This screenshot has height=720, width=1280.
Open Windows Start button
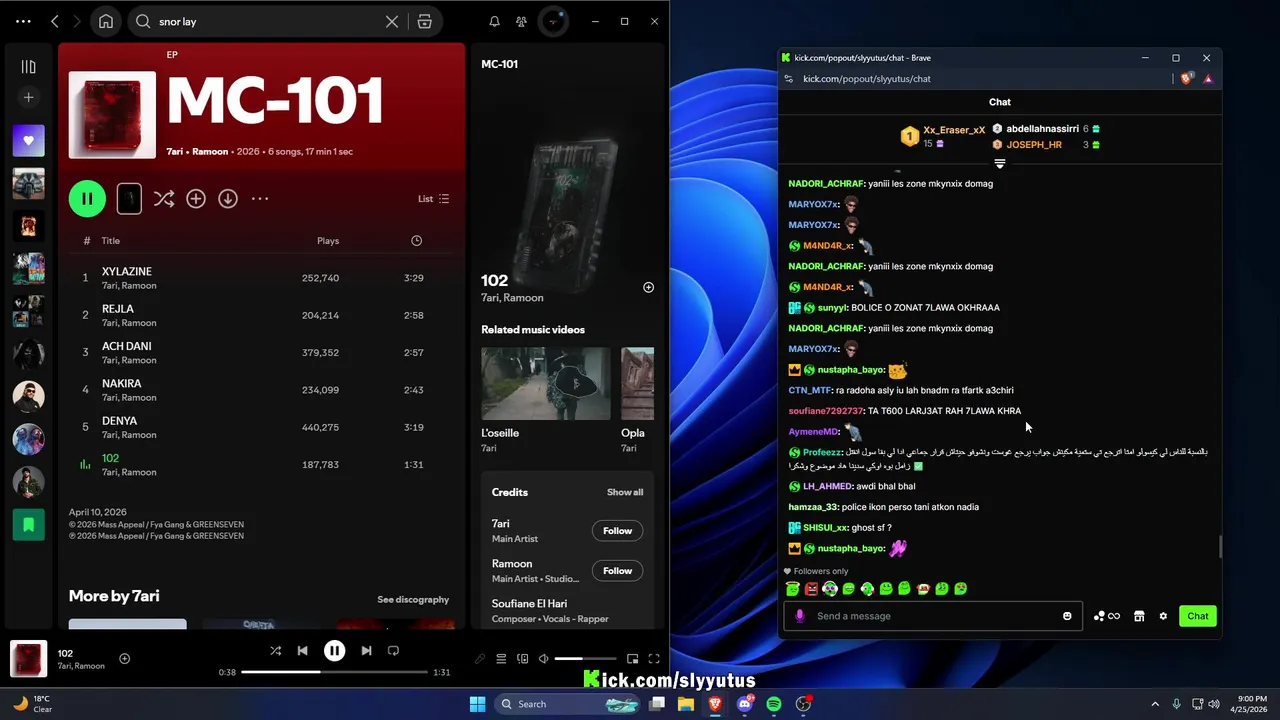[x=477, y=704]
